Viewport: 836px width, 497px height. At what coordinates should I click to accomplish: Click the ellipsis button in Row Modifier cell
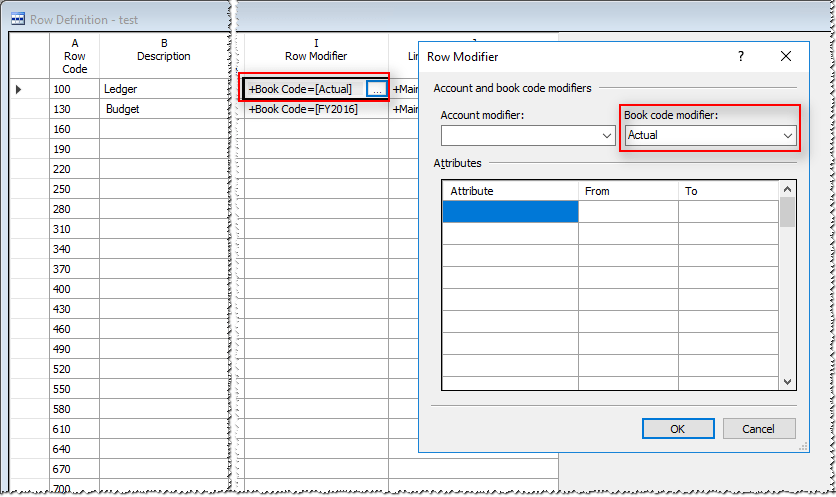click(375, 89)
